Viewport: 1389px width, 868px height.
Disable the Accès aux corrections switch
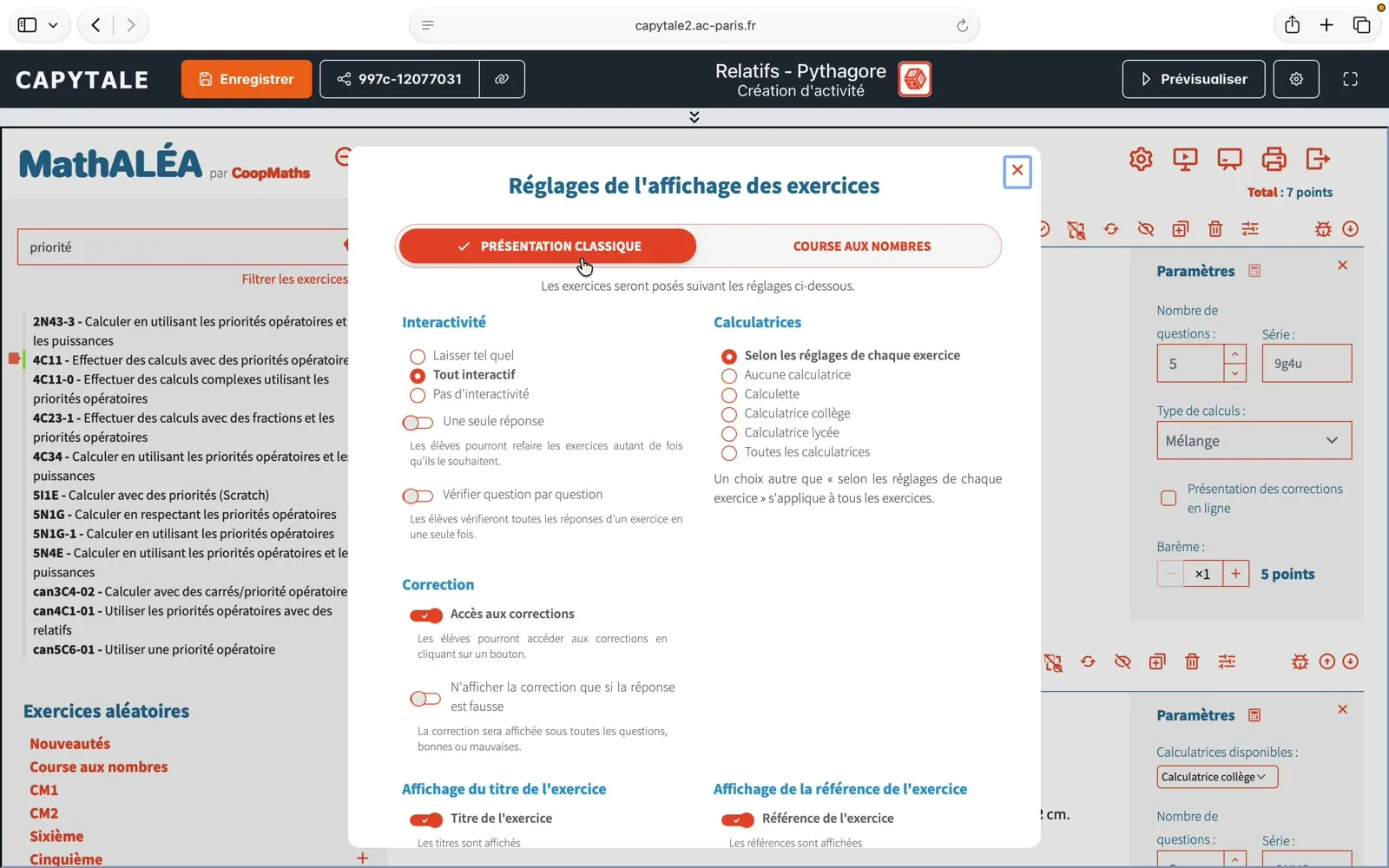(x=426, y=615)
